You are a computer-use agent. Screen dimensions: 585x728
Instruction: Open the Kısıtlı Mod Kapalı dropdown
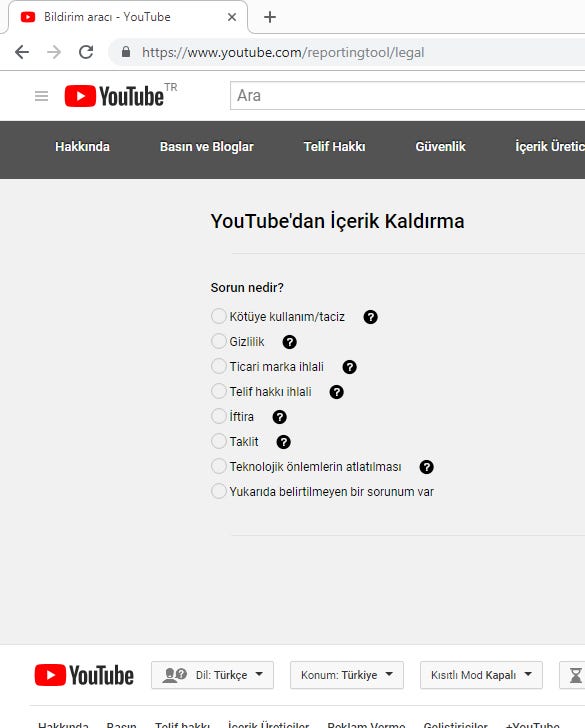[x=481, y=675]
